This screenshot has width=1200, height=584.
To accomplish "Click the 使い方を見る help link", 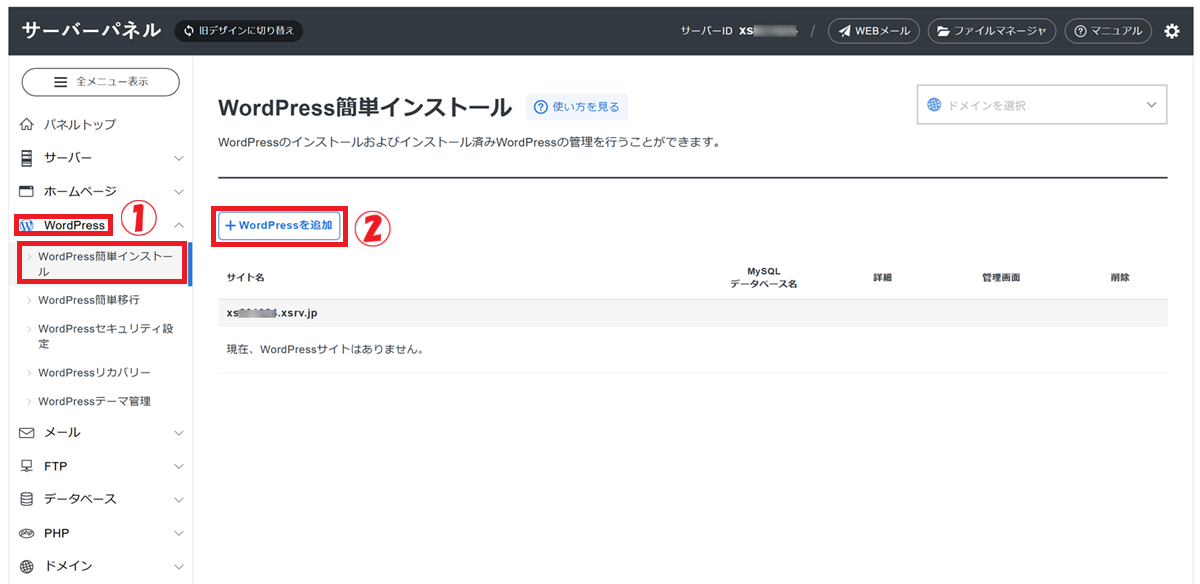I will tap(577, 107).
